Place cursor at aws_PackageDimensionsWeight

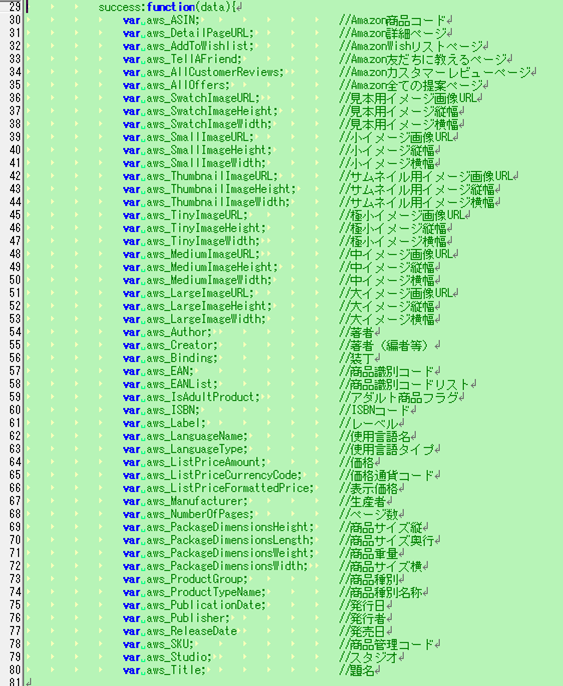click(x=230, y=553)
